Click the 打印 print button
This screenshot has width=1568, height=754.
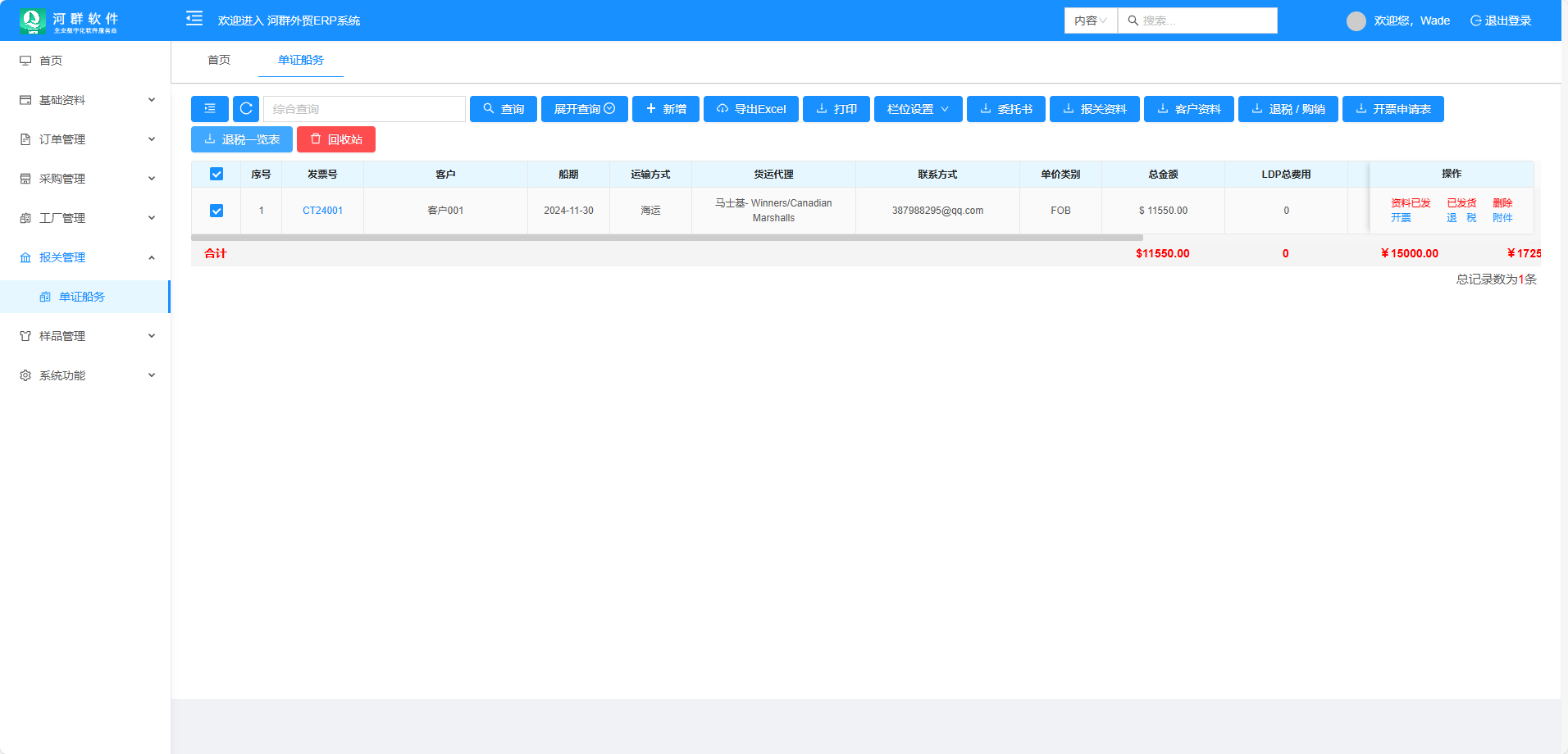(x=836, y=109)
